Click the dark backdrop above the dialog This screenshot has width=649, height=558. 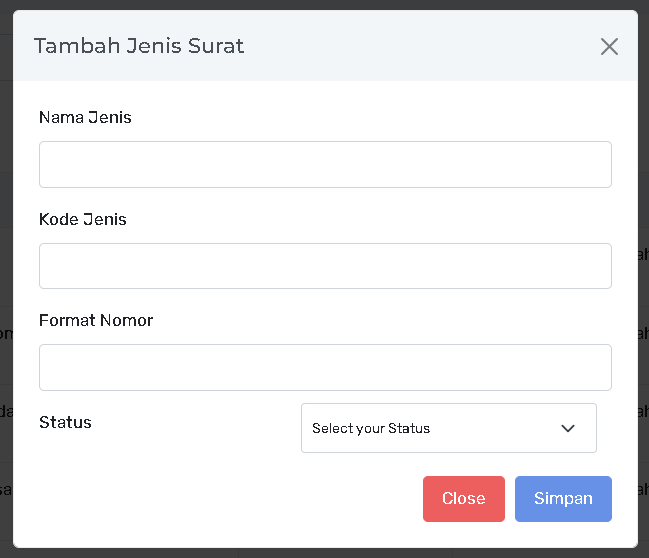pos(325,4)
